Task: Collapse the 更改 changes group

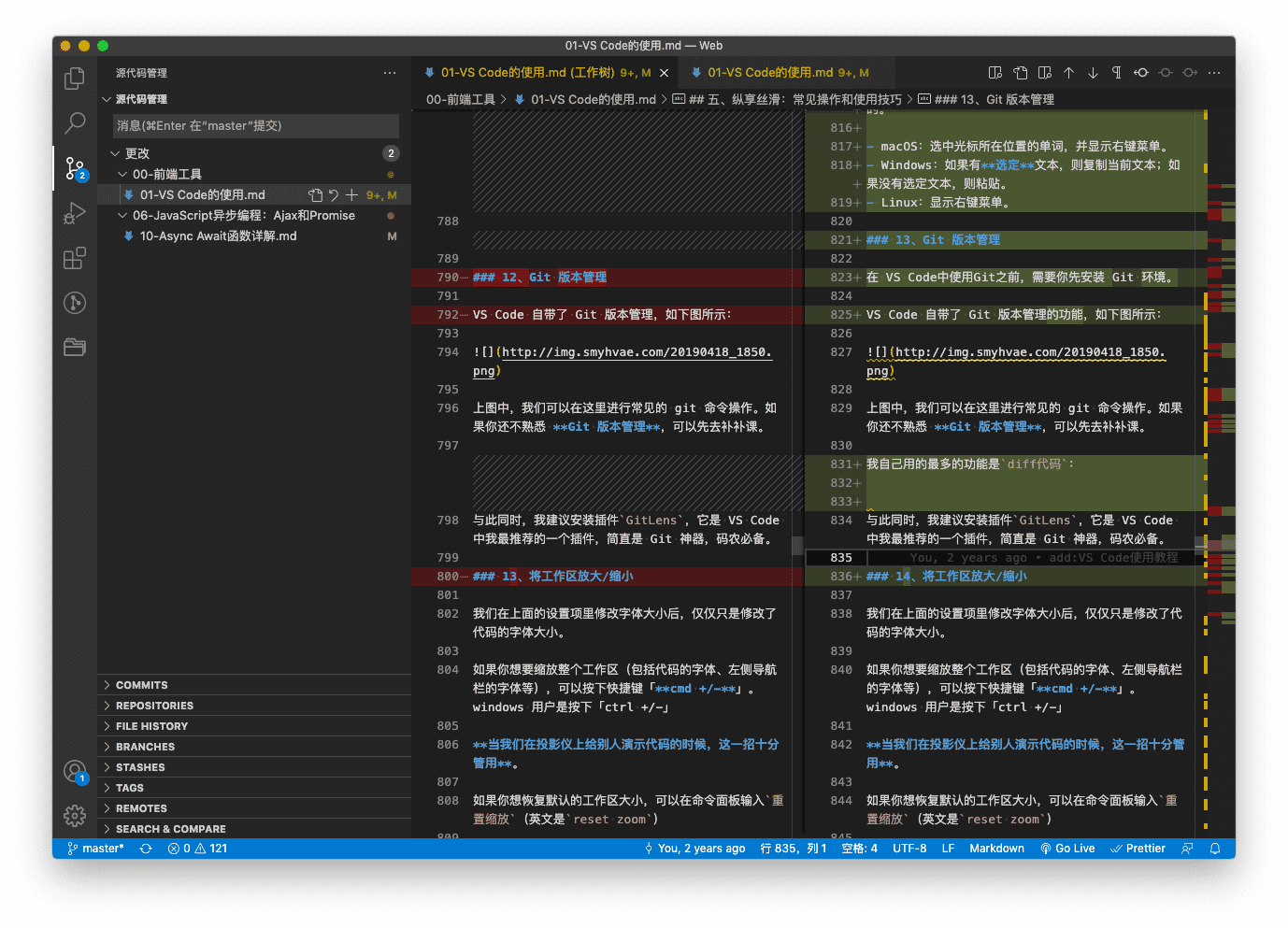Action: (254, 153)
